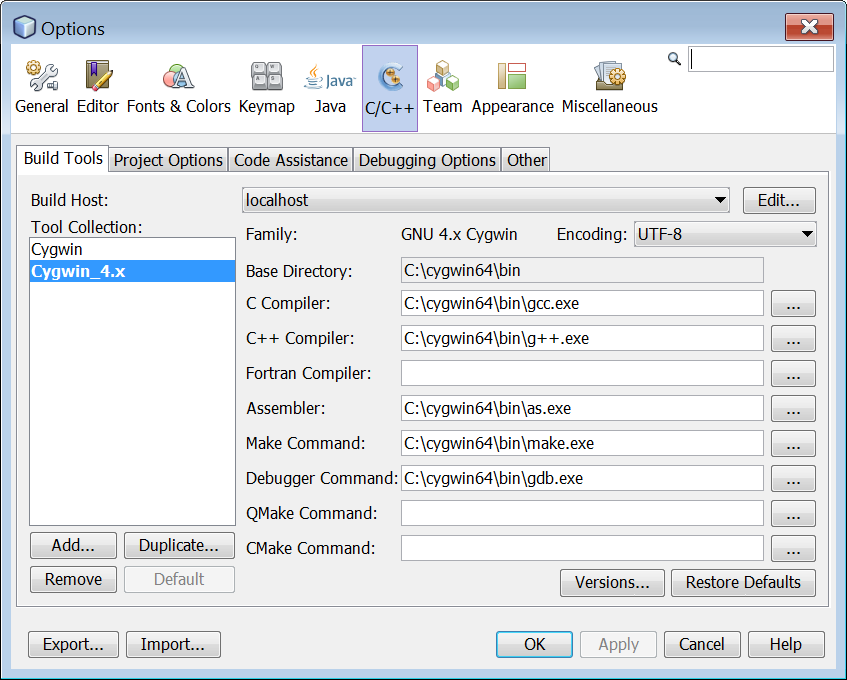Click the Duplicate... button
847x680 pixels.
tap(179, 546)
